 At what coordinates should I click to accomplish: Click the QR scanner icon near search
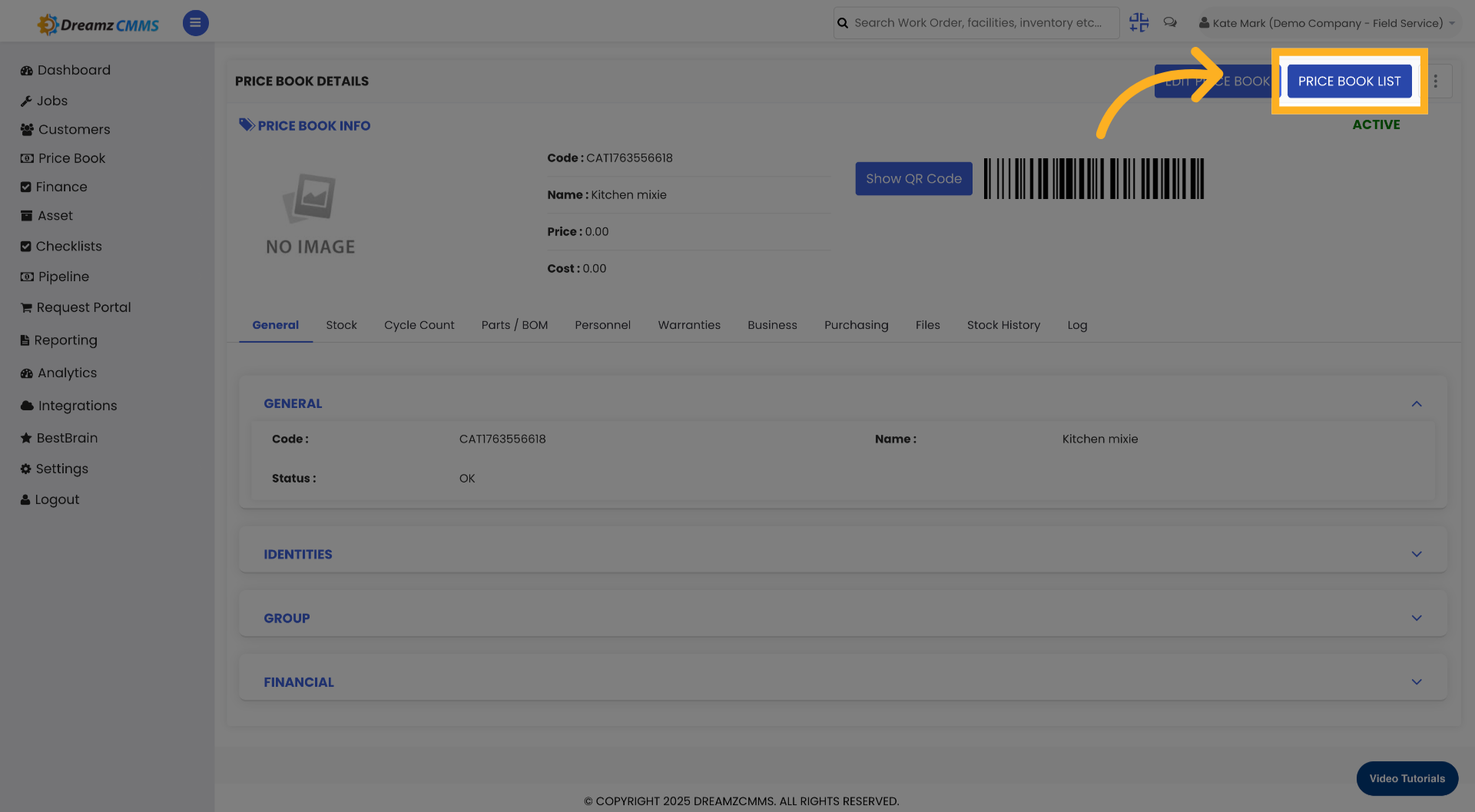(x=1139, y=22)
